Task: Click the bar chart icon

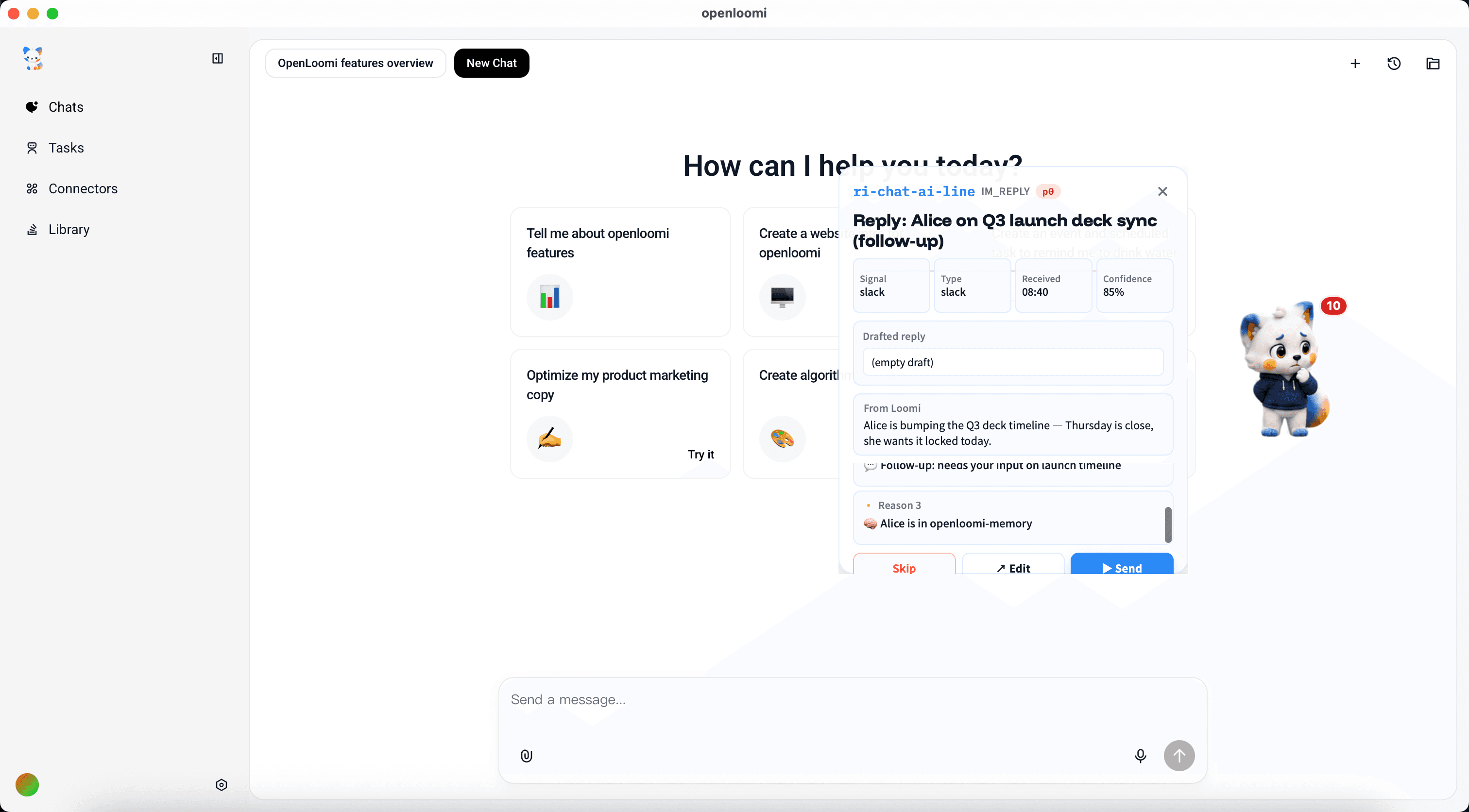Action: 549,297
